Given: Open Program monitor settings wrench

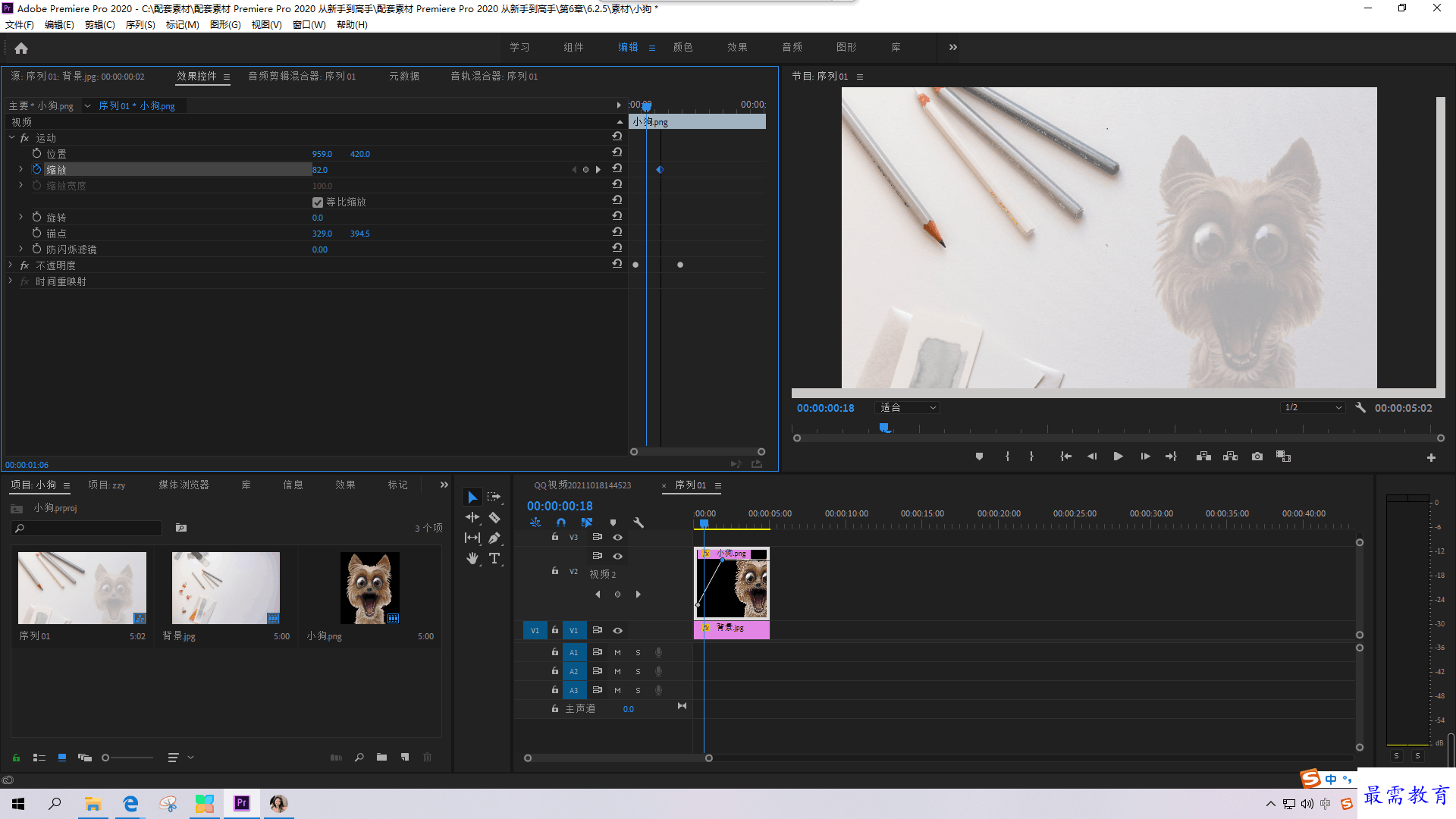Looking at the screenshot, I should tap(1360, 407).
